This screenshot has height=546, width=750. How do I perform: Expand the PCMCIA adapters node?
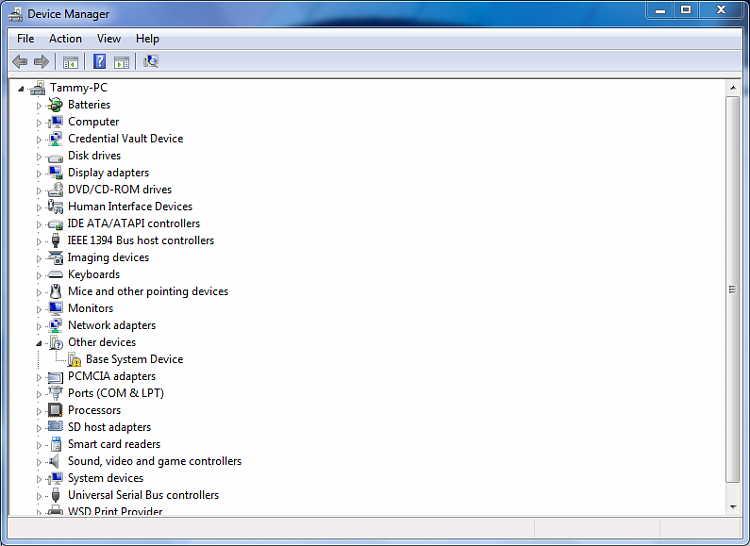pyautogui.click(x=39, y=377)
